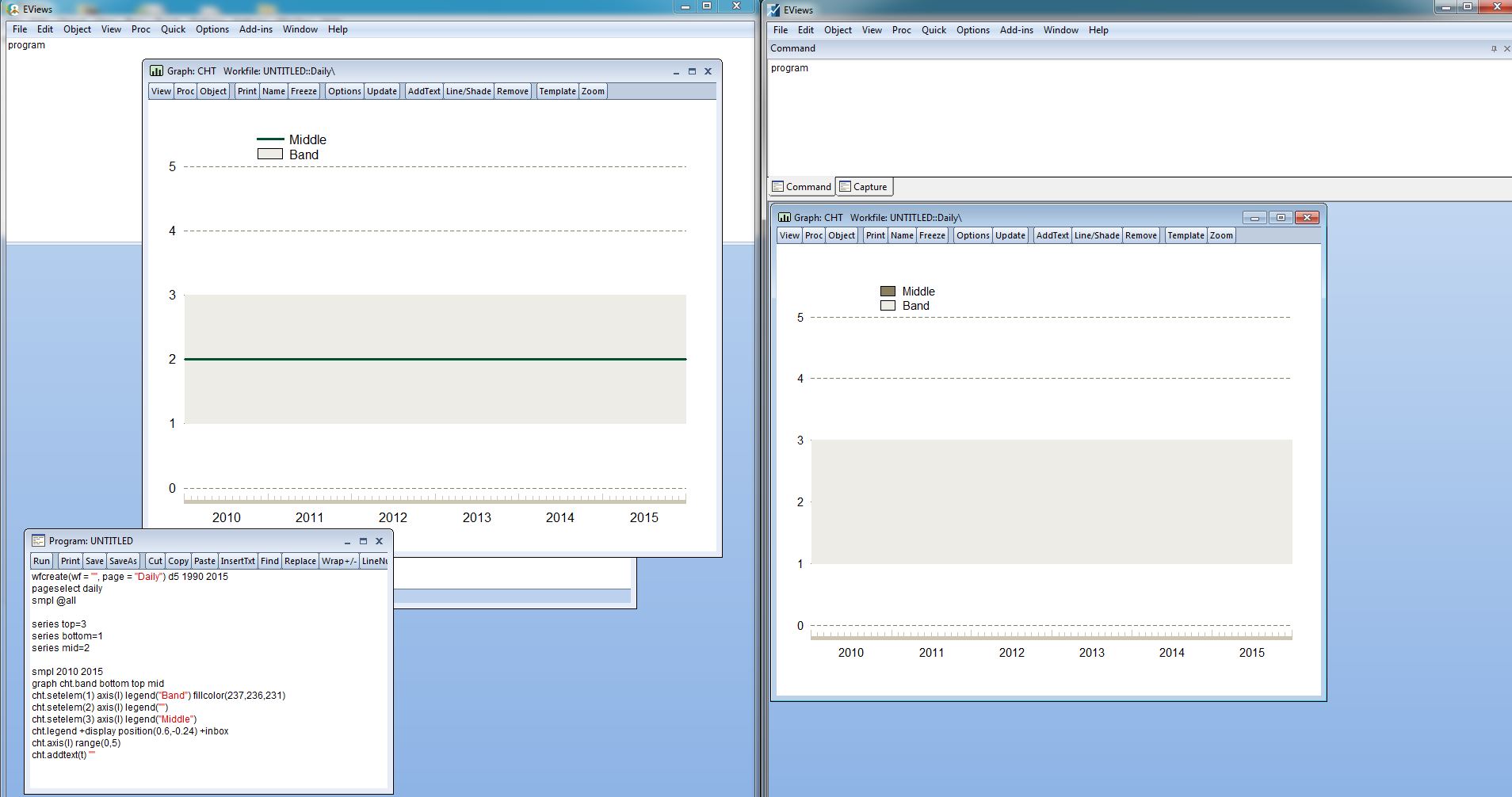Image resolution: width=1512 pixels, height=797 pixels.
Task: Click View button in right CHT graph
Action: (789, 235)
